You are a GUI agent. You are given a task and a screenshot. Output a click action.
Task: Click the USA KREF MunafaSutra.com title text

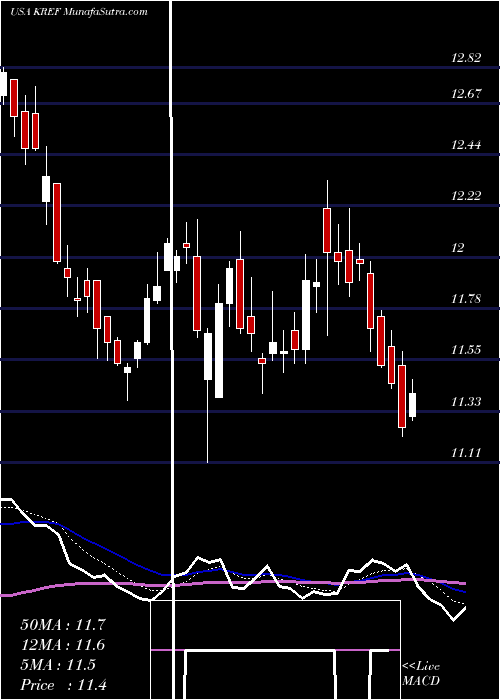[79, 12]
